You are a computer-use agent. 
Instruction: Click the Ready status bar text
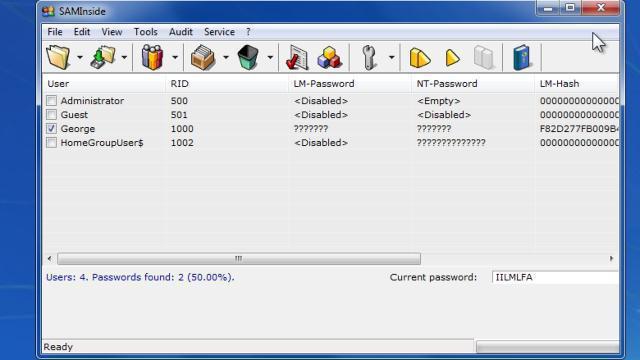58,347
